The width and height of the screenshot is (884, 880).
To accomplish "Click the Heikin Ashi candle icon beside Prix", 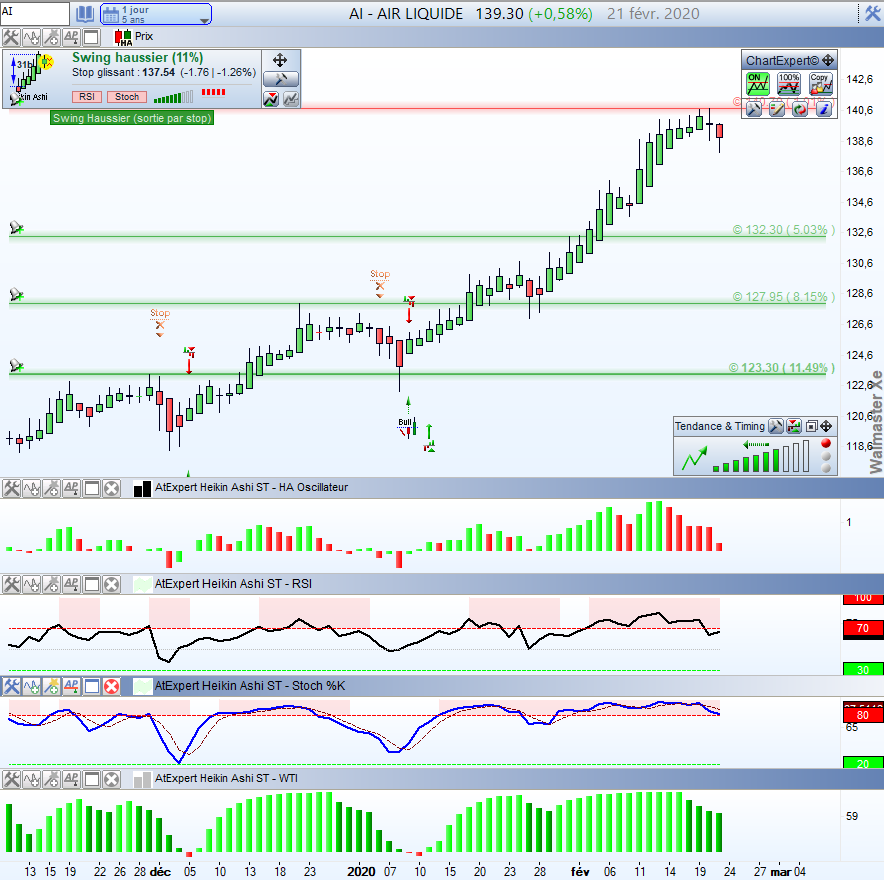I will pos(123,38).
